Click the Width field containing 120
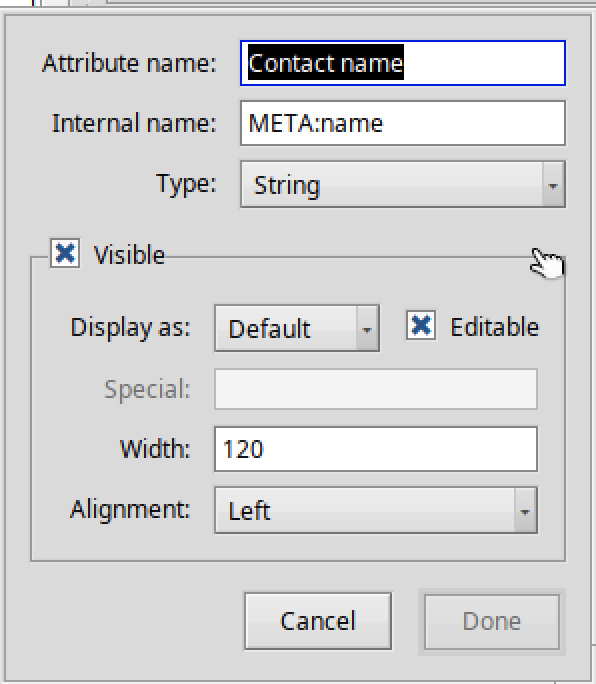 (376, 449)
